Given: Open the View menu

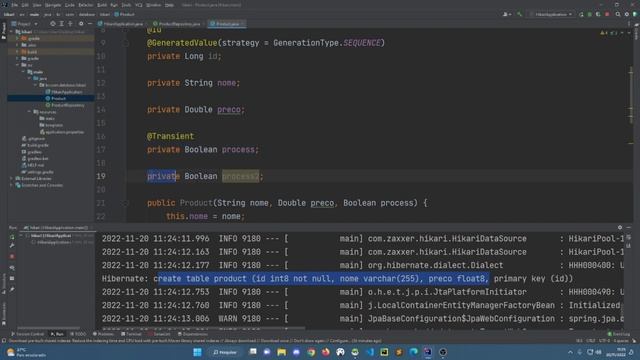Looking at the screenshot, I should tap(37, 5).
